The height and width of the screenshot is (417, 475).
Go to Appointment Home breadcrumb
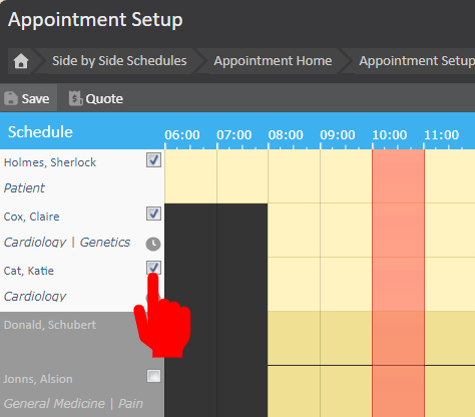pyautogui.click(x=273, y=61)
